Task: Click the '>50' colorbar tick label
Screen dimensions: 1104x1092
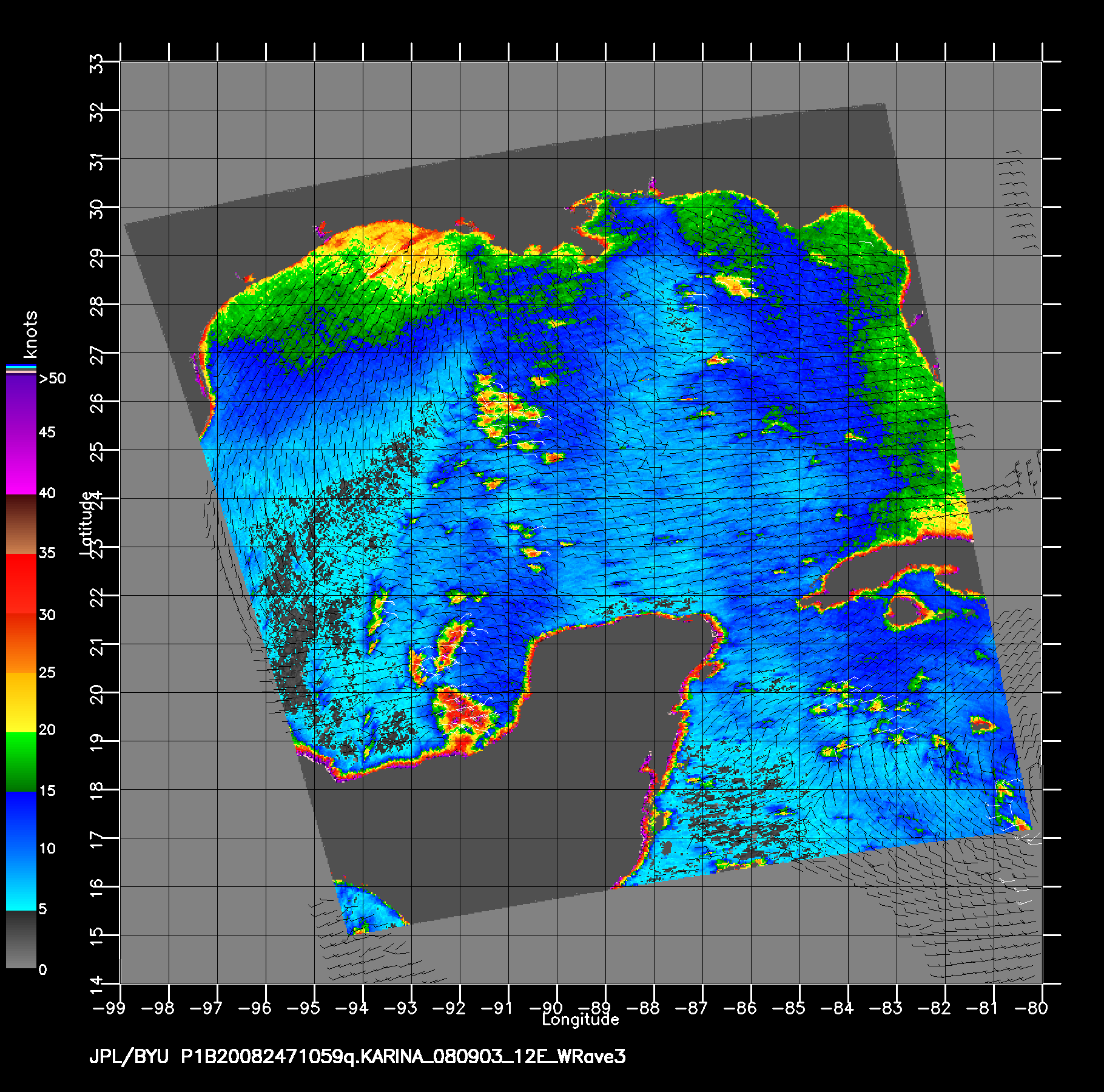Action: (52, 379)
